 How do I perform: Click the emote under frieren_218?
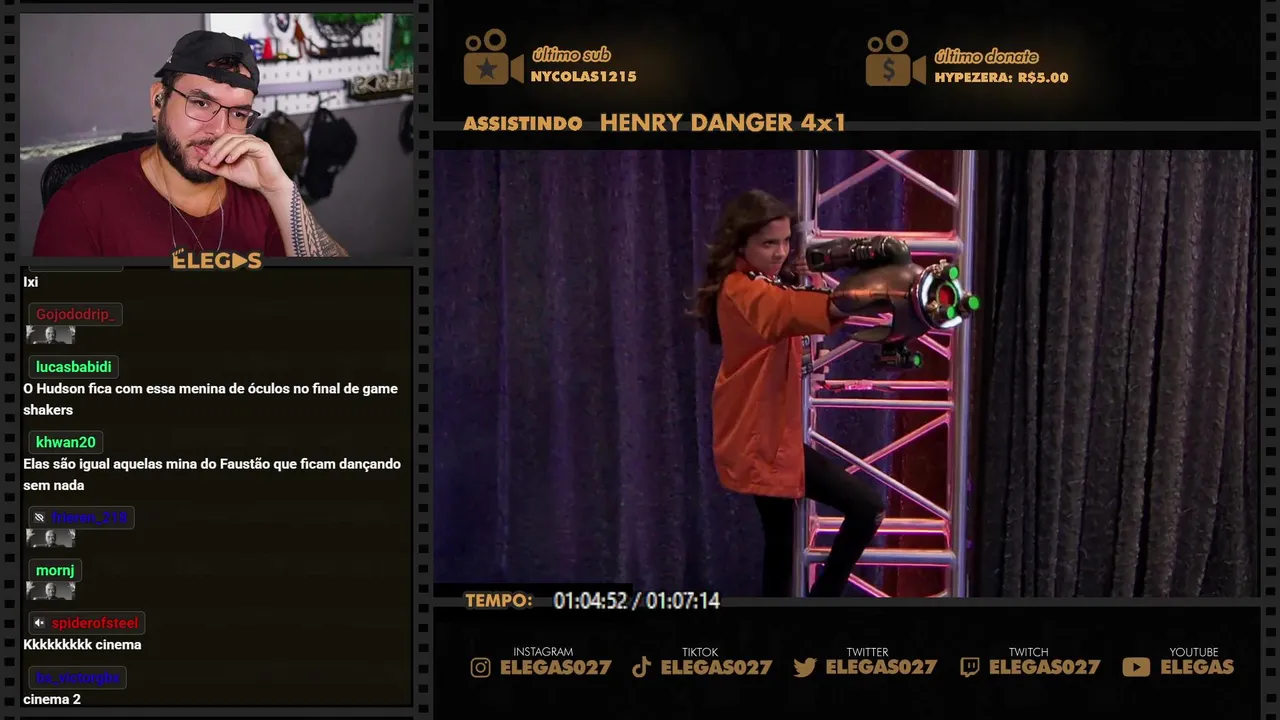coord(50,538)
